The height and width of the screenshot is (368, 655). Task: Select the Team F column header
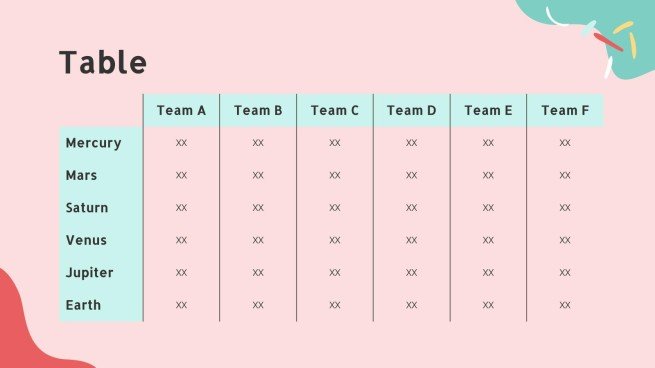(565, 111)
